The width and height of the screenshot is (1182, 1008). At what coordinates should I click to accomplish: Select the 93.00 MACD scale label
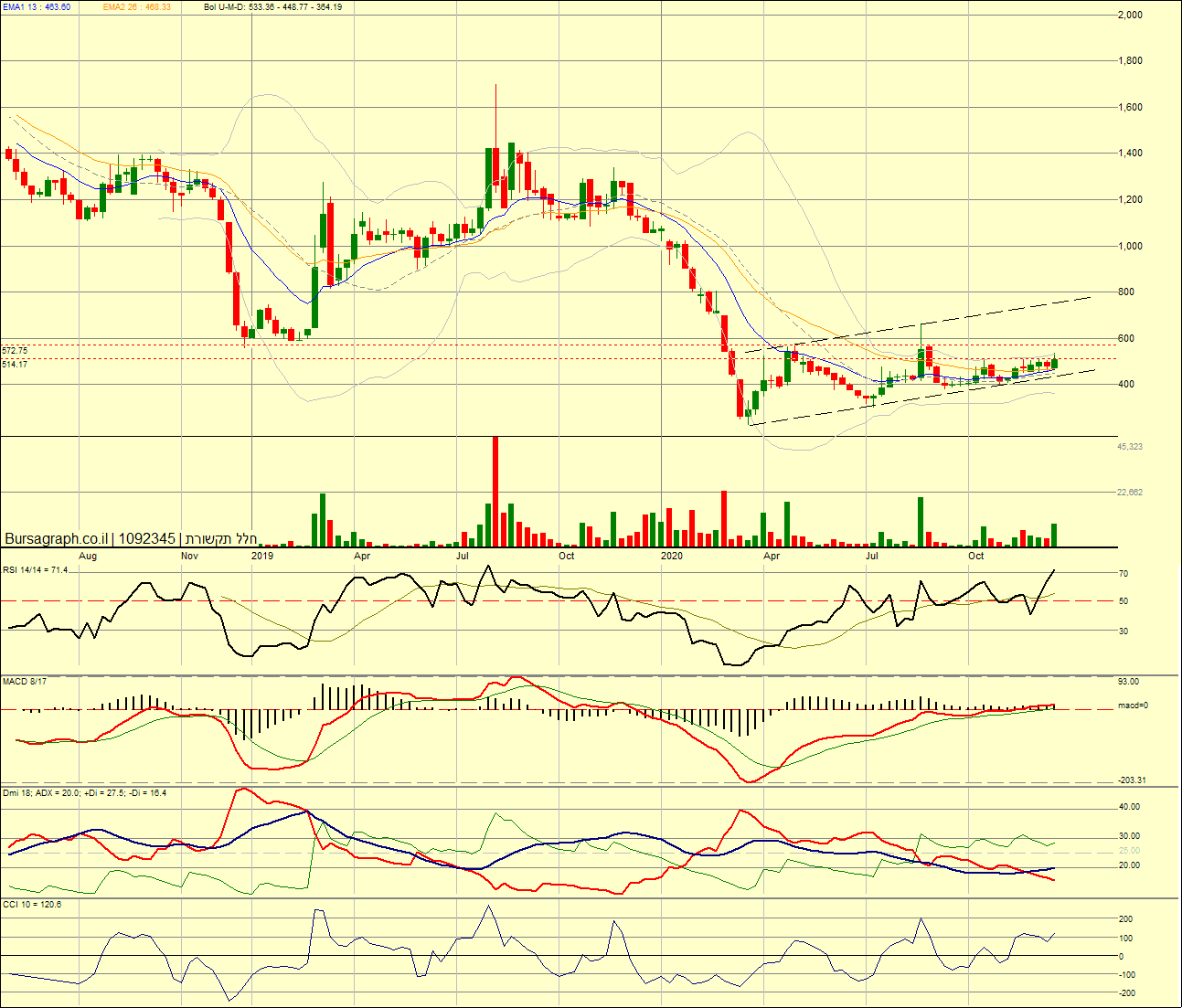click(1128, 682)
